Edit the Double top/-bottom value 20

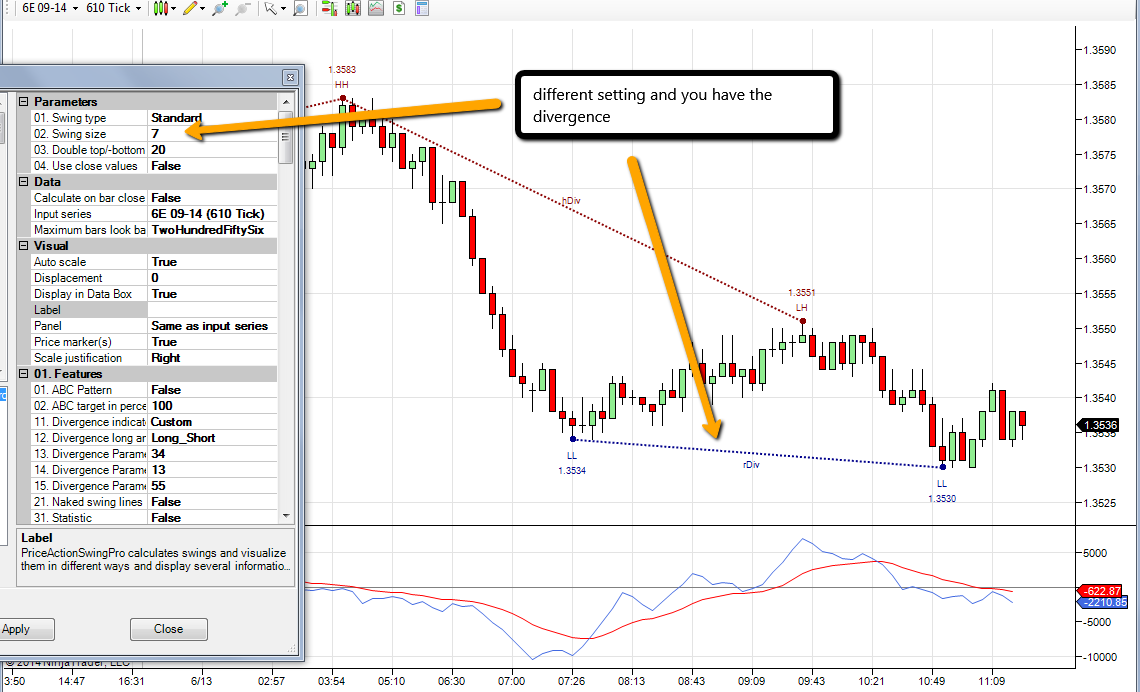coord(213,150)
